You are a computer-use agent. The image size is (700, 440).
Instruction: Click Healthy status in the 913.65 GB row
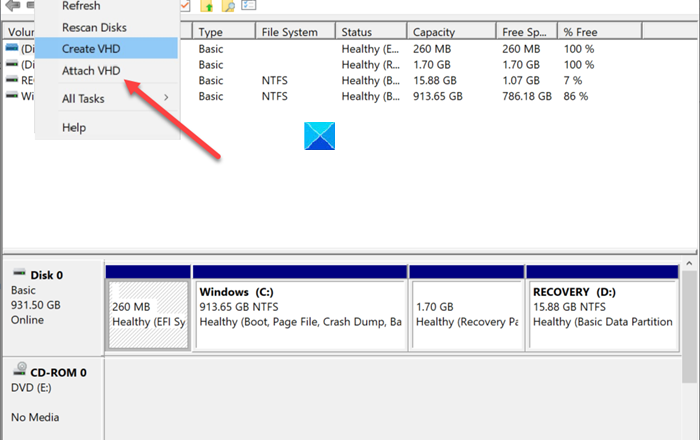pyautogui.click(x=371, y=96)
